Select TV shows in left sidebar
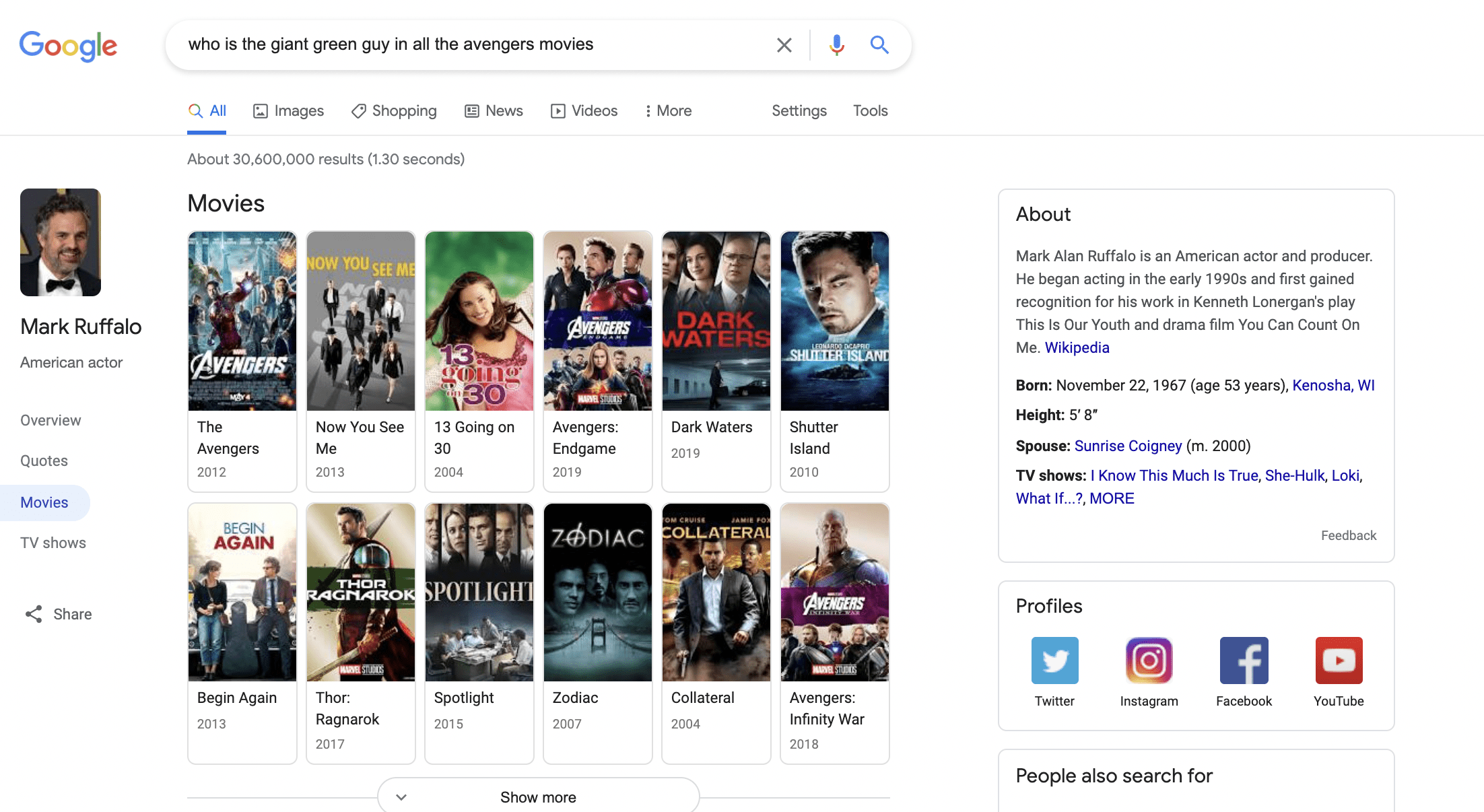Image resolution: width=1484 pixels, height=812 pixels. coord(53,543)
